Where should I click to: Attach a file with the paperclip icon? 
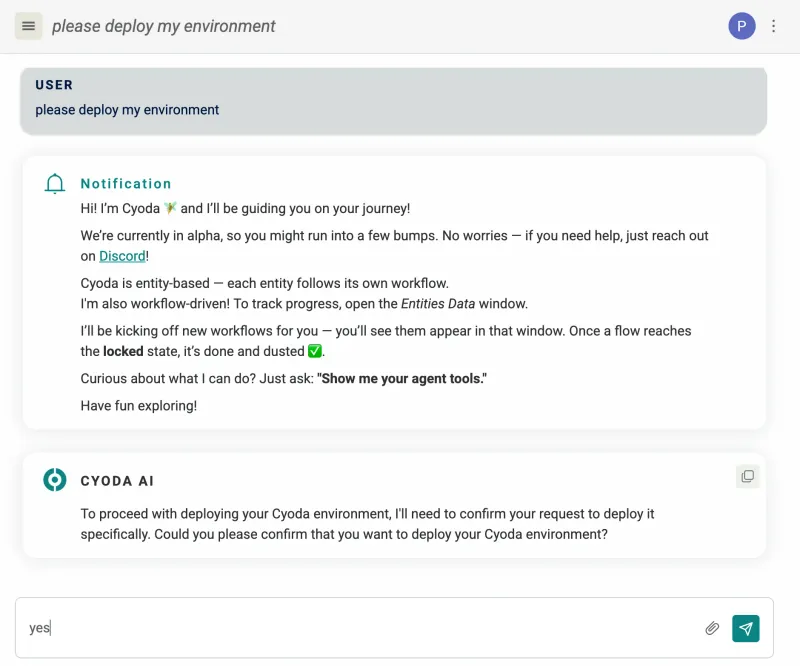pos(712,628)
